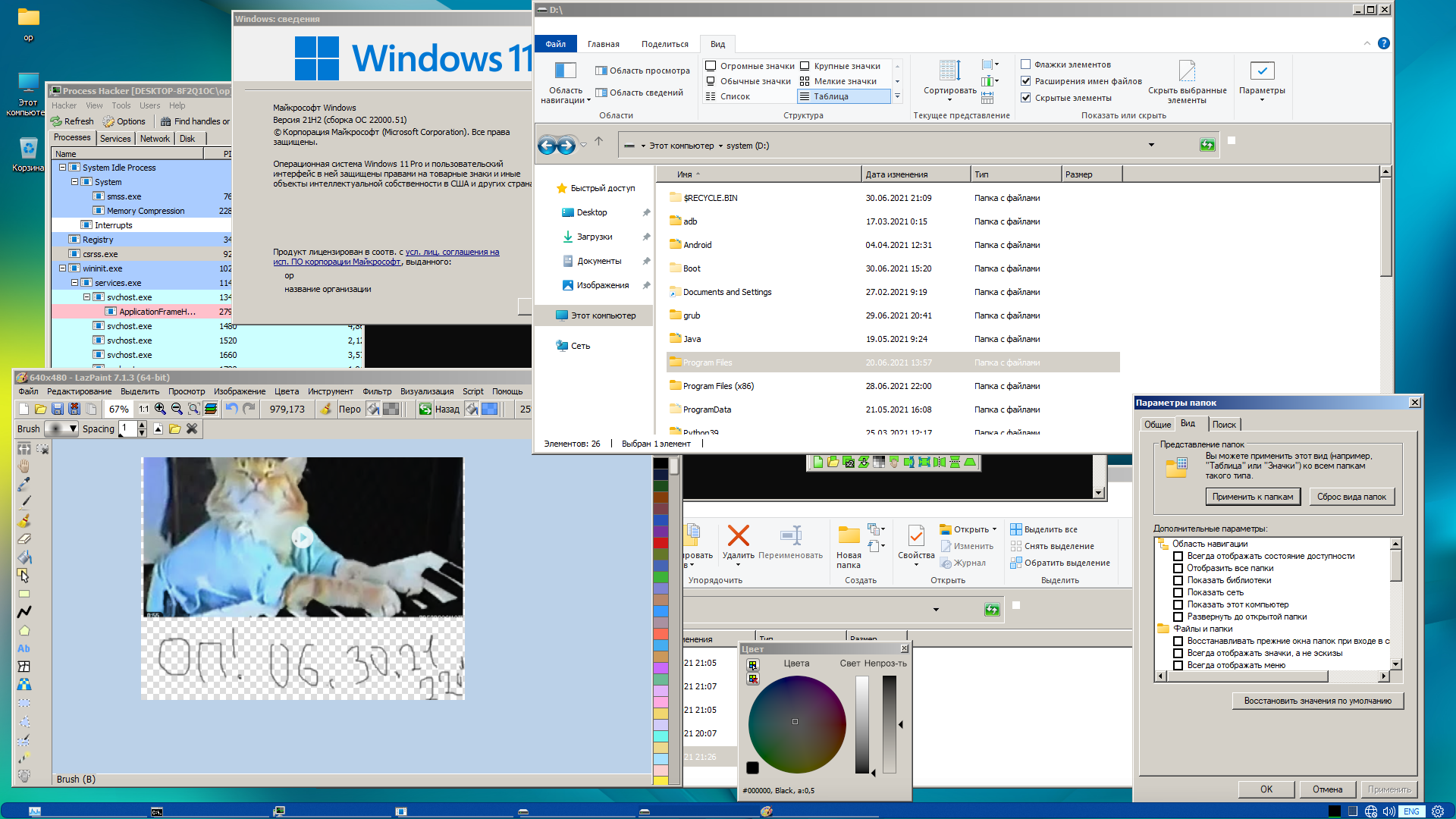Switch to the Поиск tab in Параметры папок
The width and height of the screenshot is (1456, 819).
[1223, 425]
